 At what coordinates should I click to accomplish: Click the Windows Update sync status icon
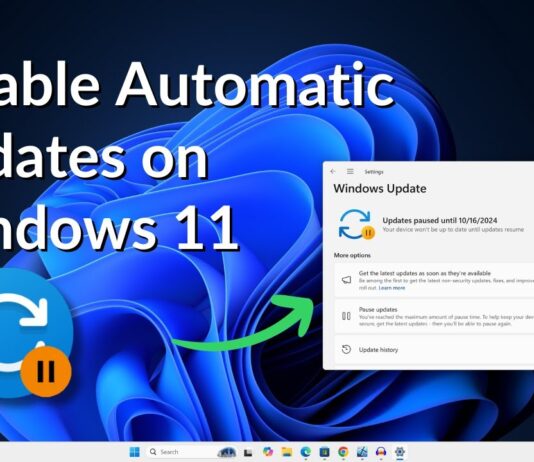coord(356,224)
